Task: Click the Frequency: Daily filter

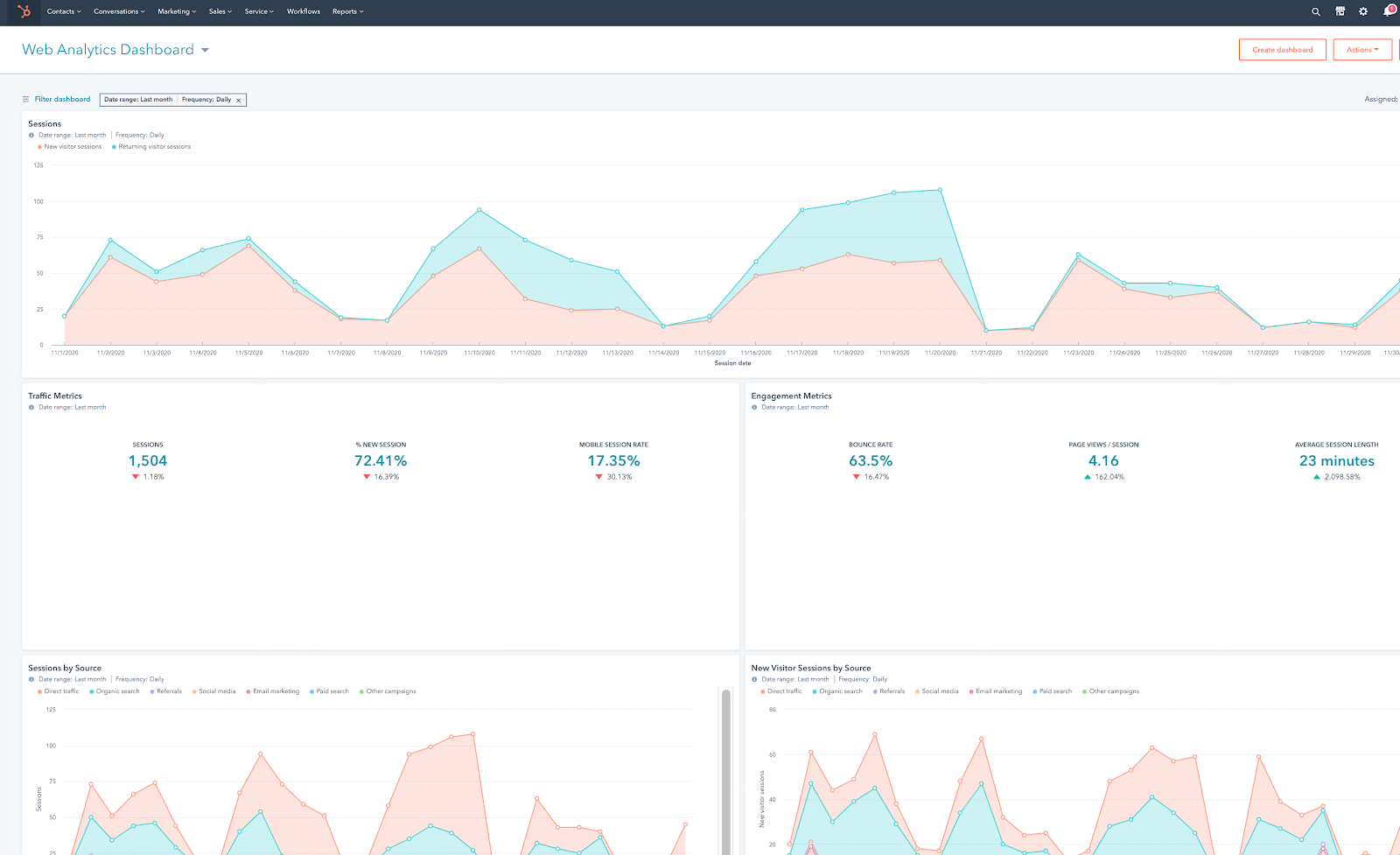Action: pos(206,100)
